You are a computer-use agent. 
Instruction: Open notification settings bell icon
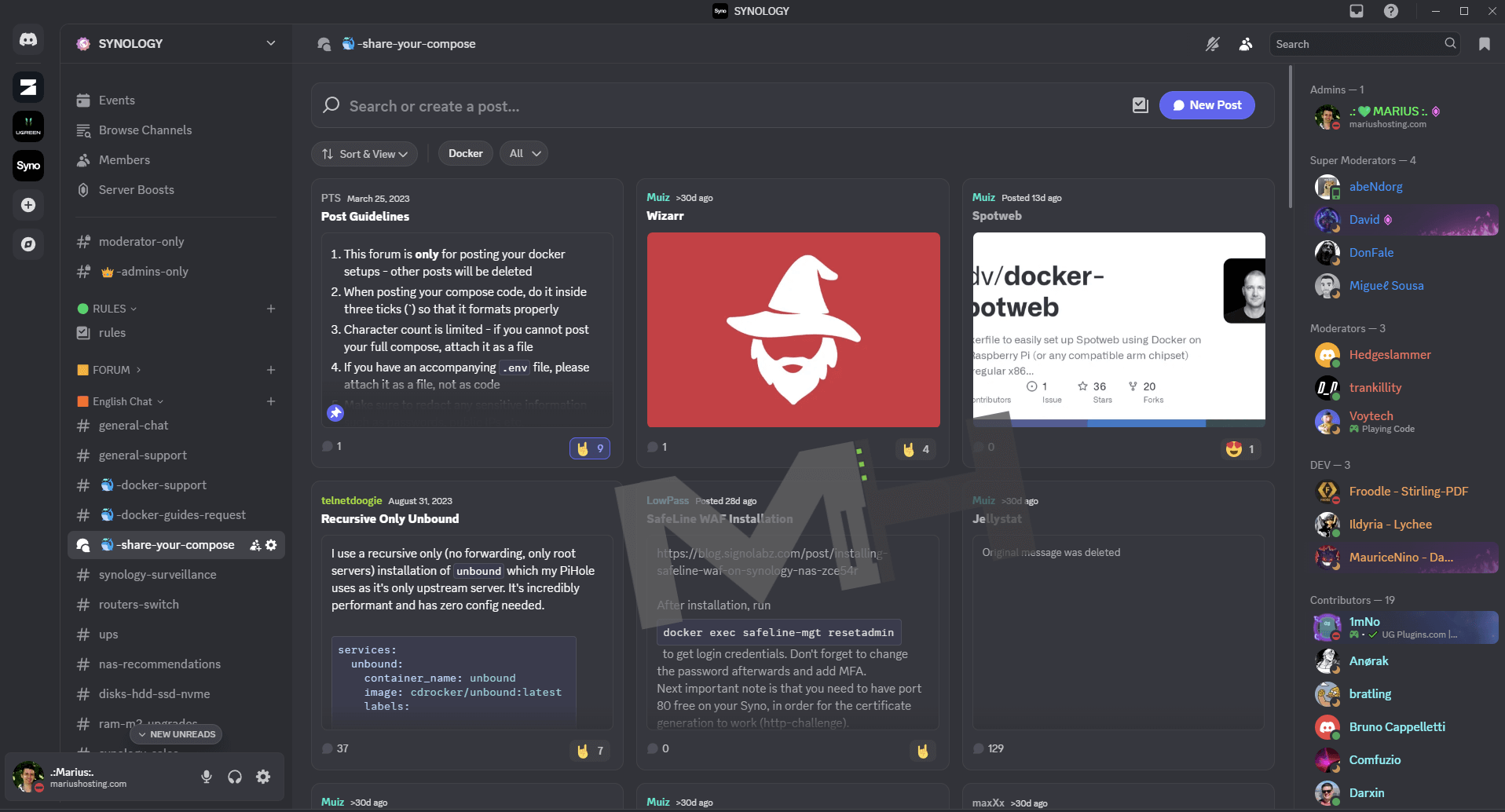pos(1213,44)
